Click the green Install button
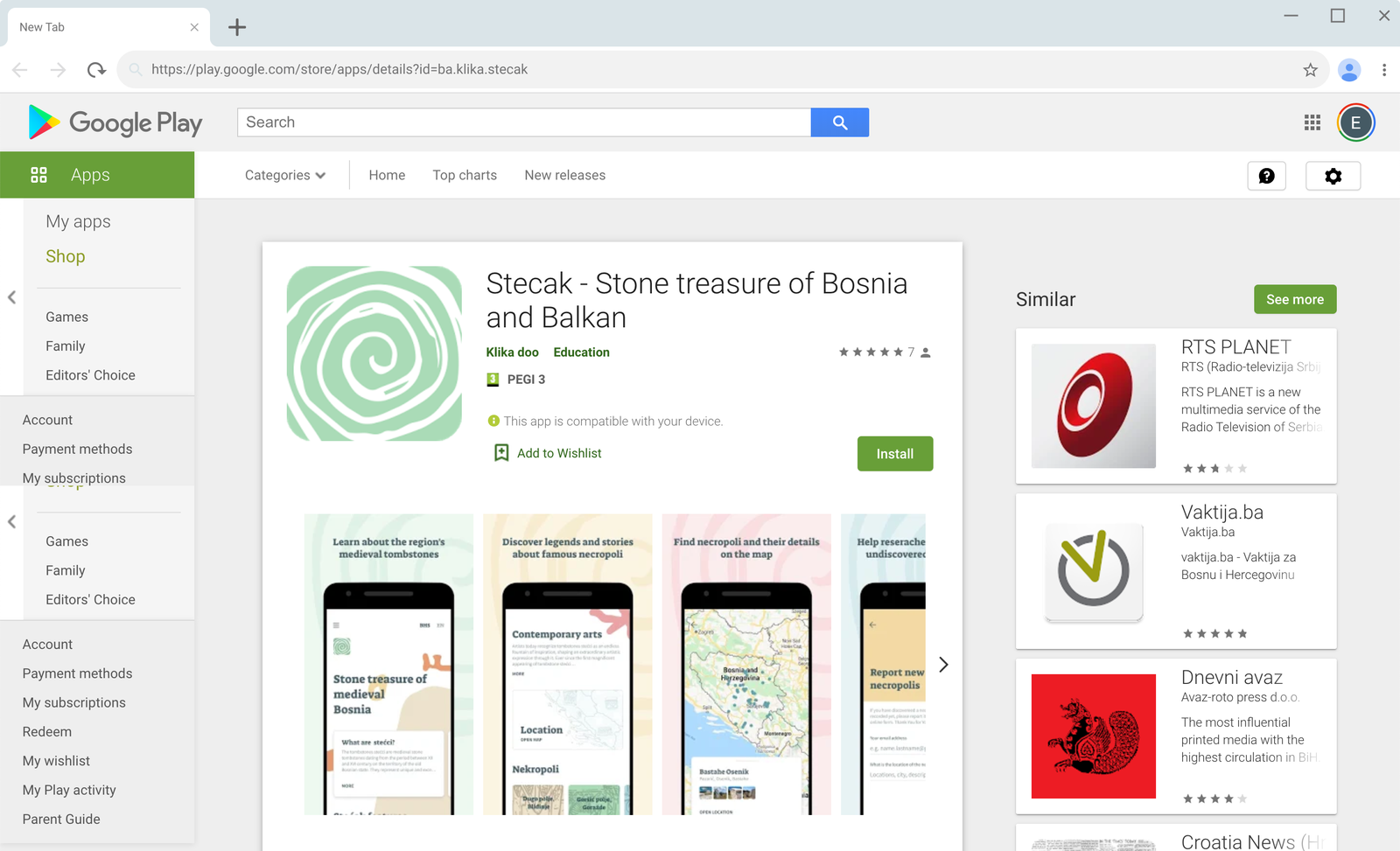 tap(895, 454)
